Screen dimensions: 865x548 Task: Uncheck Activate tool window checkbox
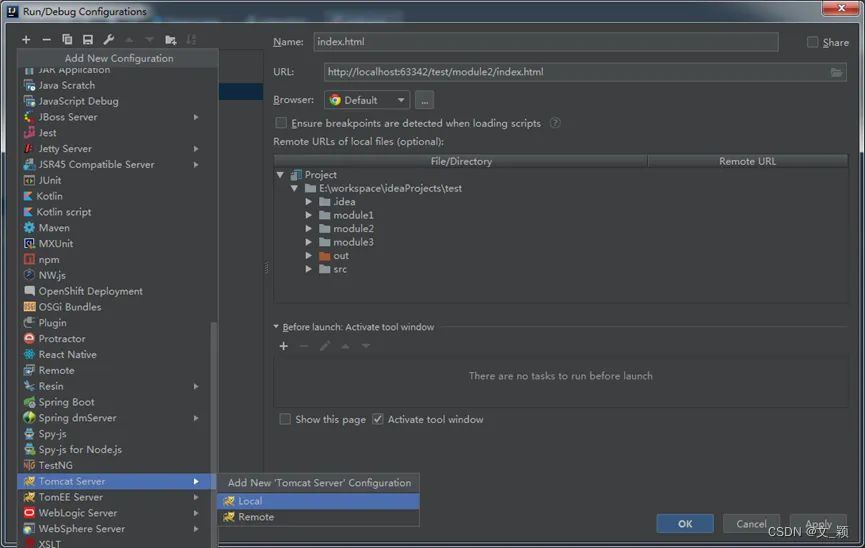click(378, 419)
